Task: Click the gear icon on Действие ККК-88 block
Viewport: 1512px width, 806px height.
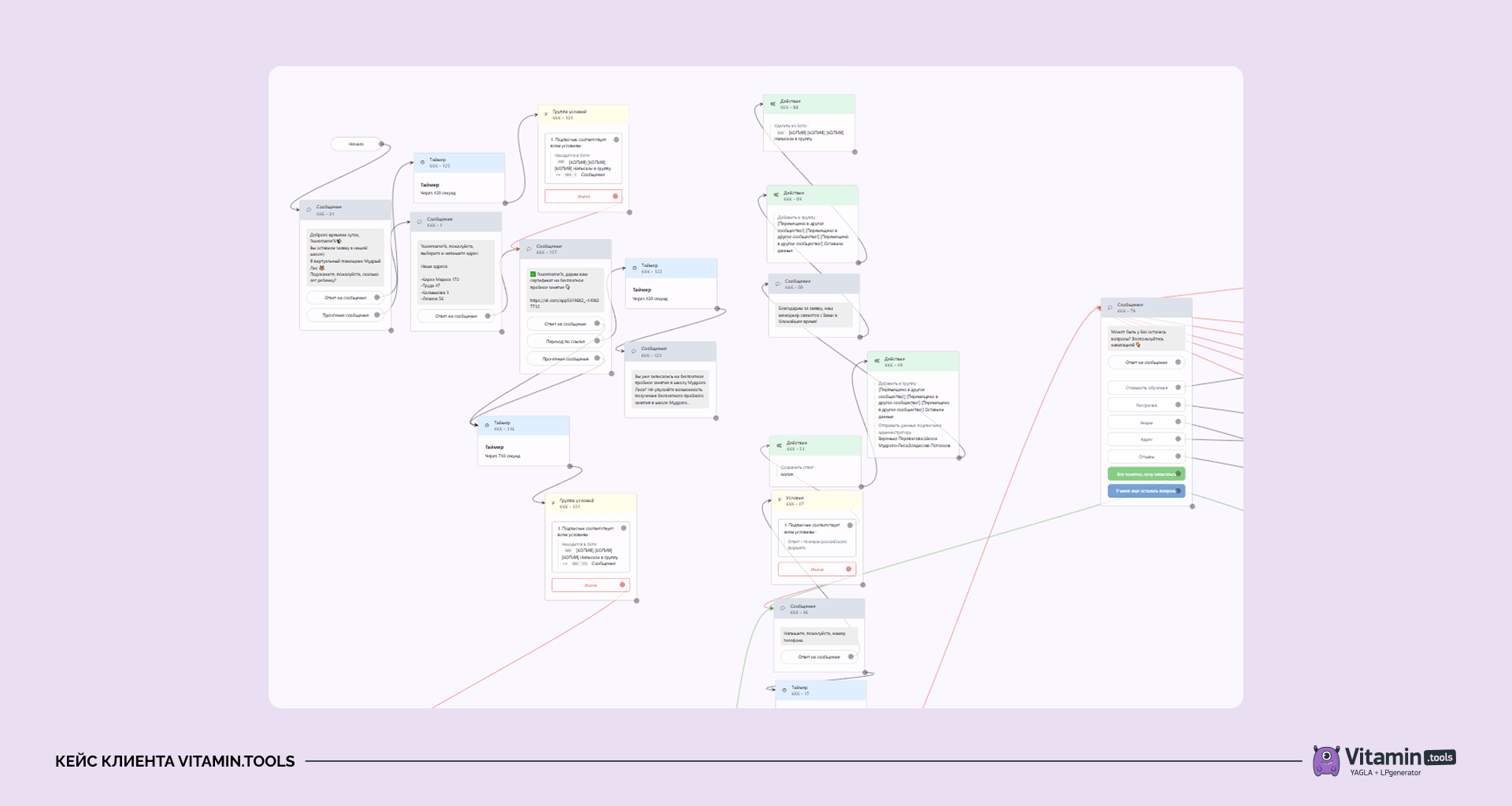Action: (x=773, y=104)
